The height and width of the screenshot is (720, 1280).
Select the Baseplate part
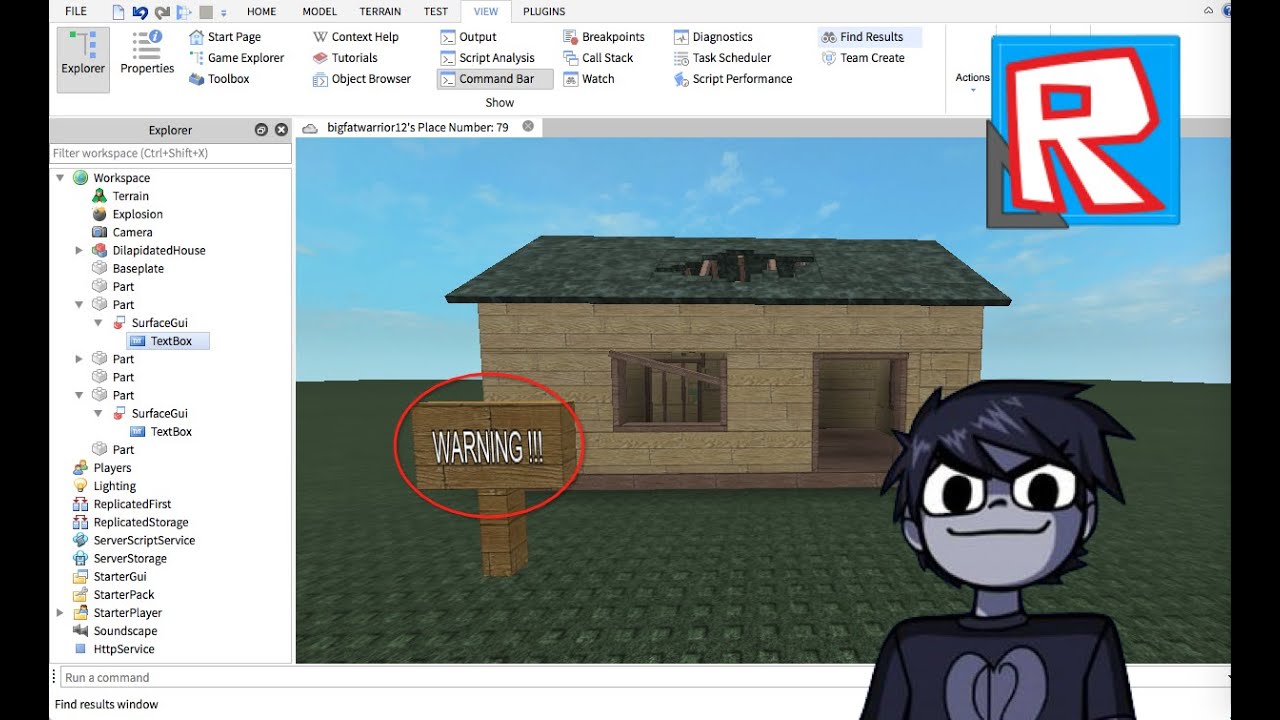click(x=128, y=268)
